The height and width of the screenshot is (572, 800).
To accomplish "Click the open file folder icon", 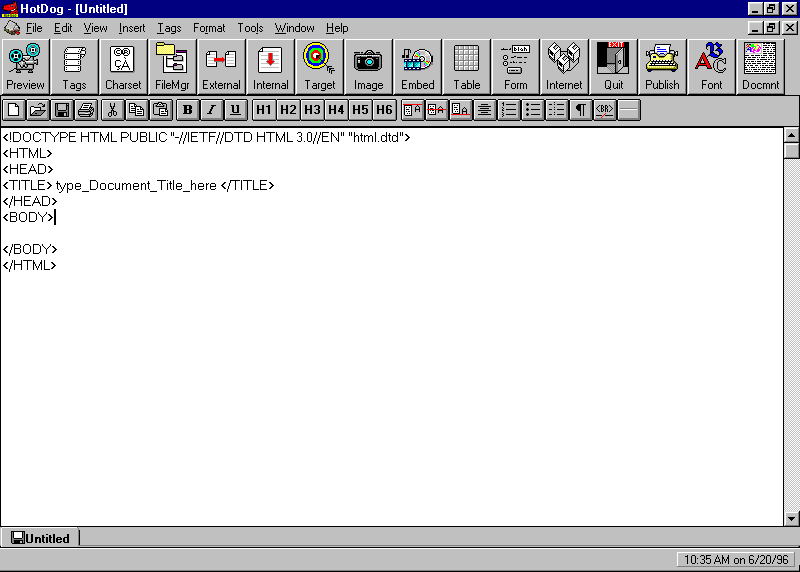I will (x=38, y=110).
